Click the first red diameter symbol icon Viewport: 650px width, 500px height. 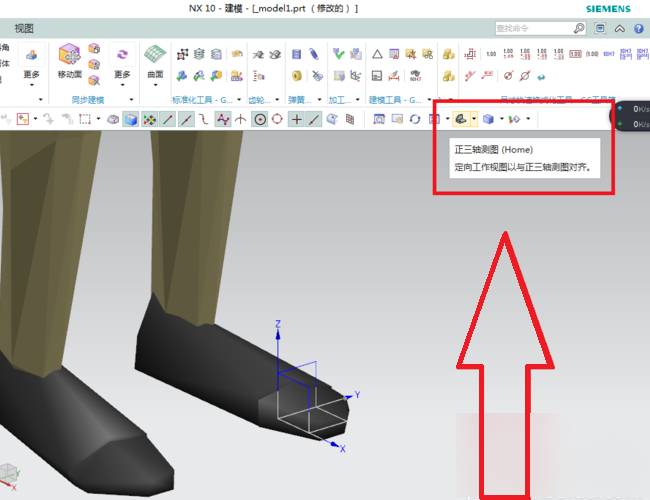point(508,75)
